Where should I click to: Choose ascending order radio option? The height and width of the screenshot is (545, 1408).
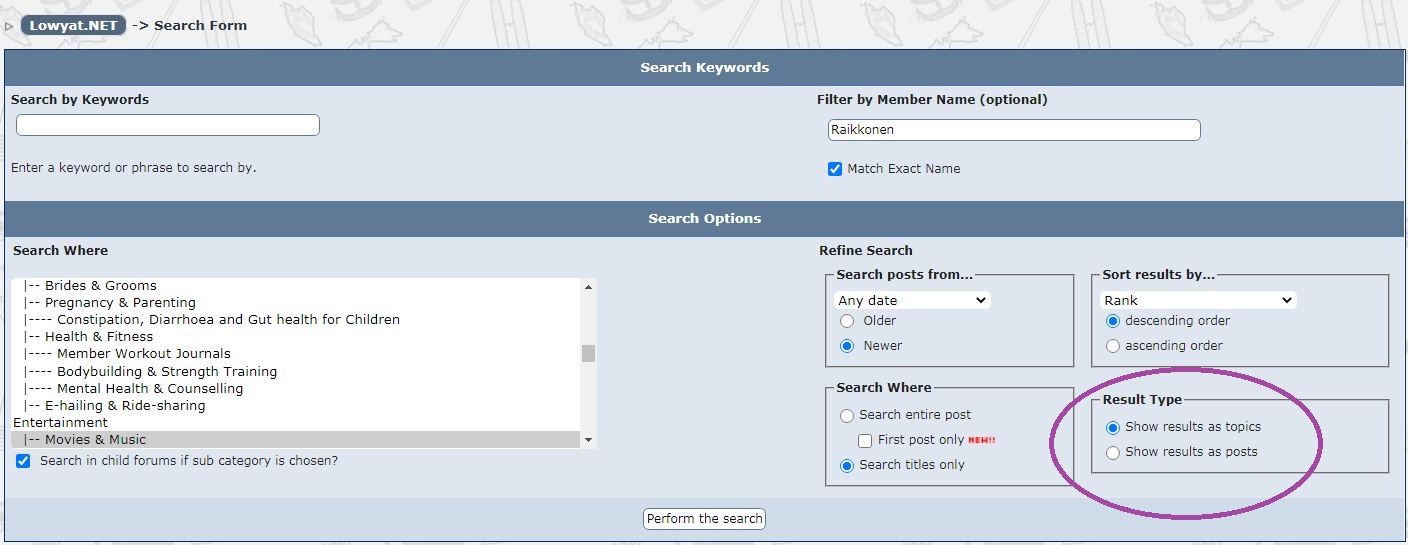(1113, 346)
